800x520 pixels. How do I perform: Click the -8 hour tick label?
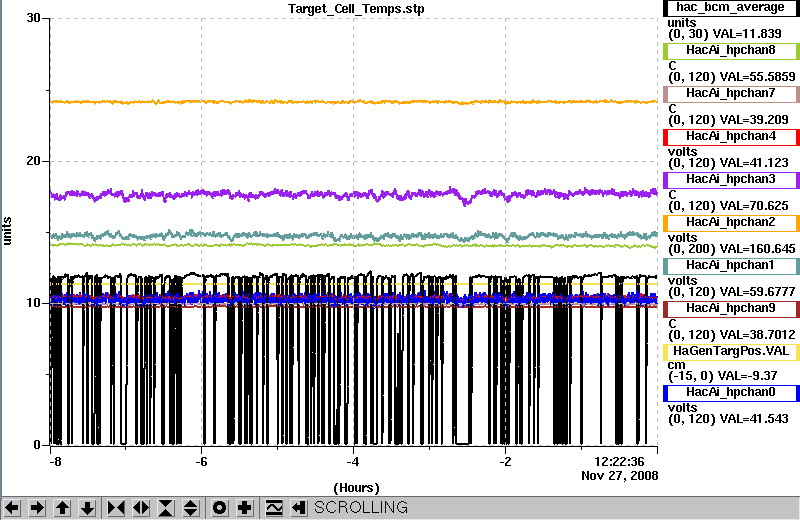[55, 462]
